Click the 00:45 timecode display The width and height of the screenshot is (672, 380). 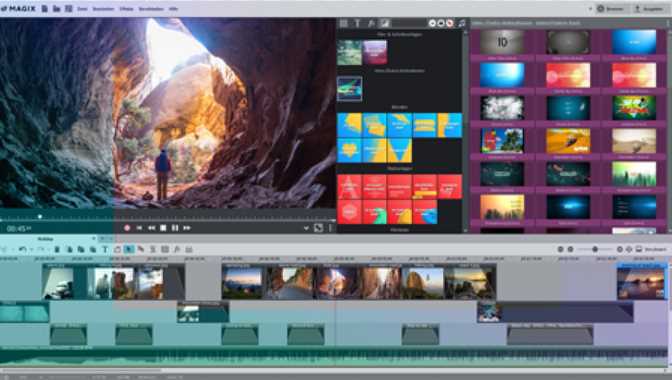(19, 229)
